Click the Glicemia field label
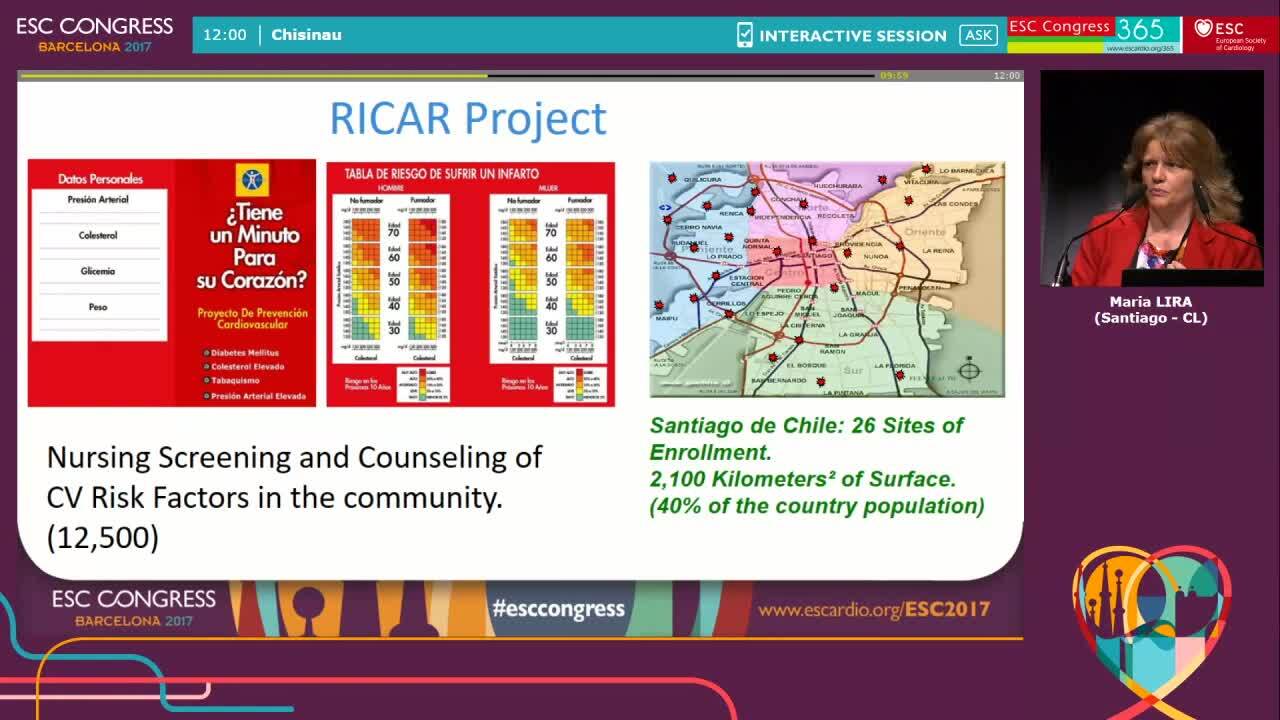 pyautogui.click(x=98, y=272)
